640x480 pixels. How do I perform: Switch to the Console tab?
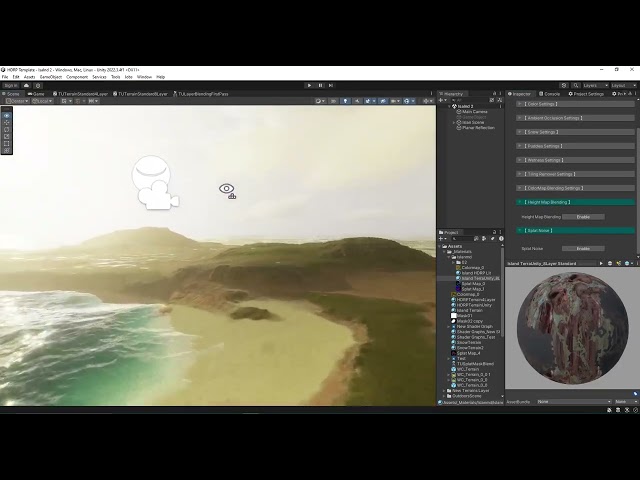pyautogui.click(x=549, y=94)
